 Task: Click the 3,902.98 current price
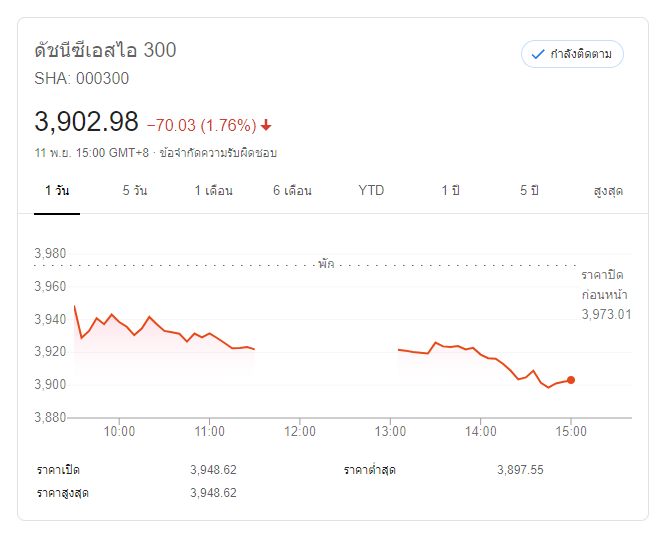pos(86,122)
